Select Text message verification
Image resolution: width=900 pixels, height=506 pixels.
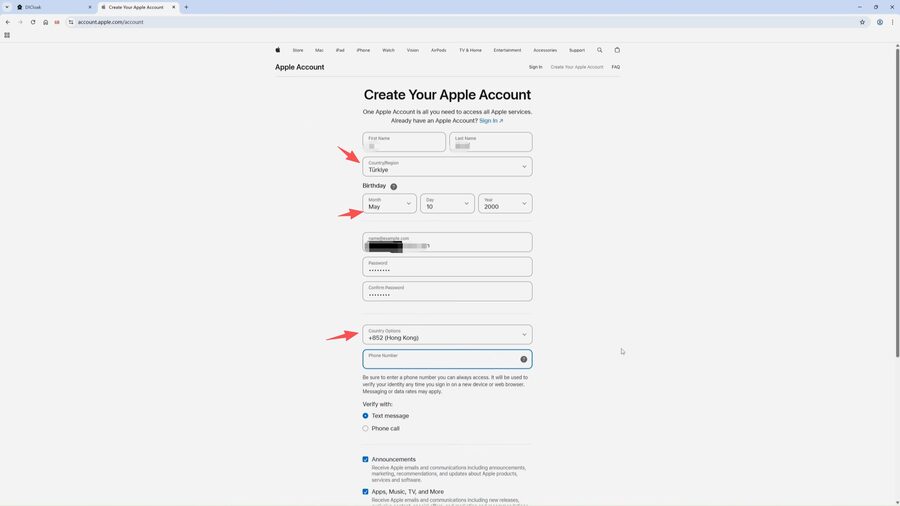pyautogui.click(x=365, y=416)
